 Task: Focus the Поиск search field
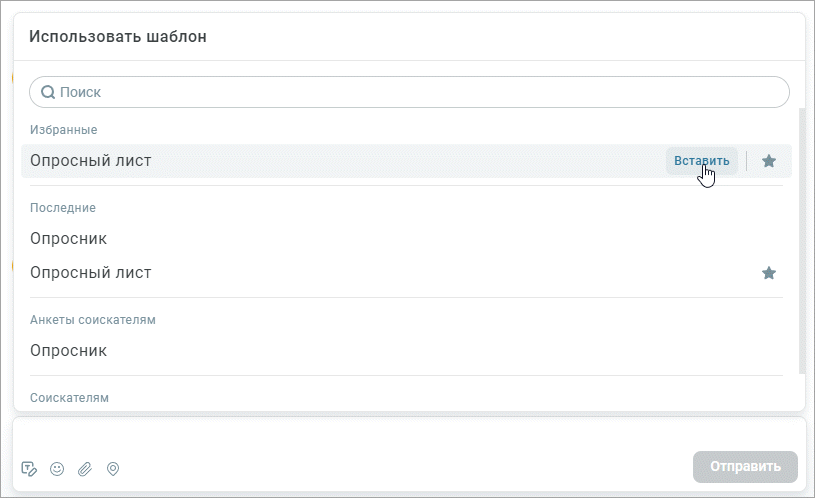[x=409, y=92]
